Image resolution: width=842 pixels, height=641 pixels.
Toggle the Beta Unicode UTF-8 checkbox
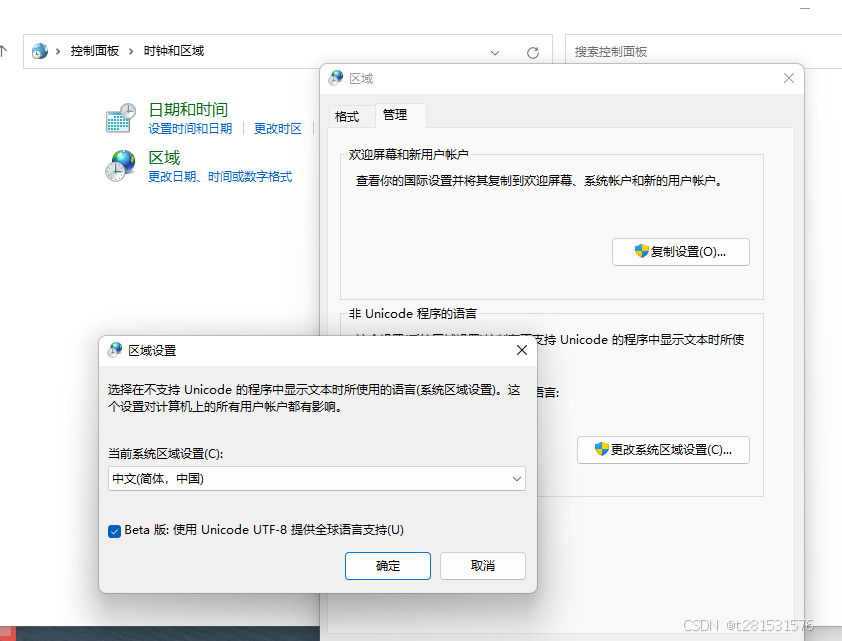(114, 530)
